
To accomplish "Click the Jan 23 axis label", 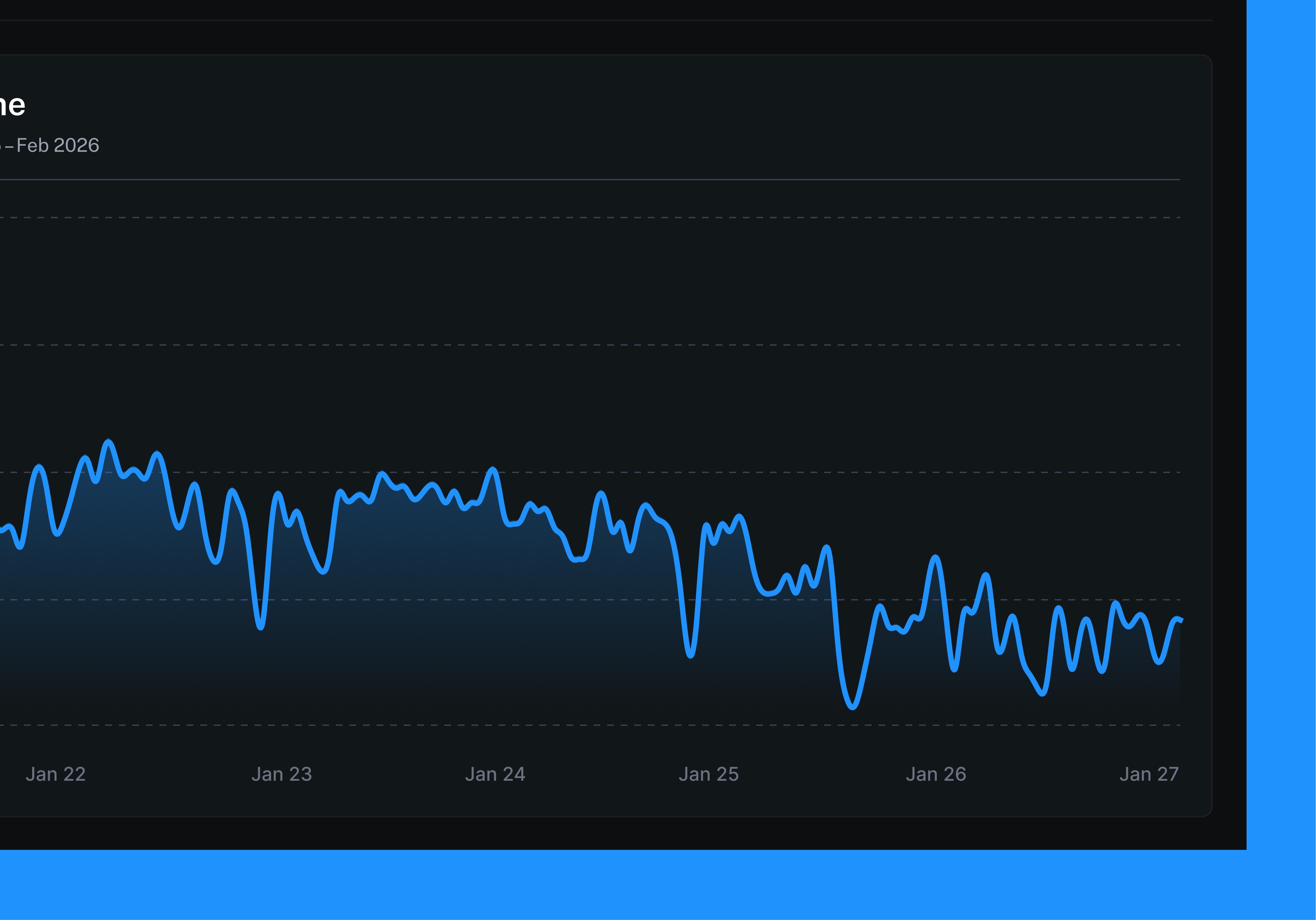I will tap(281, 774).
